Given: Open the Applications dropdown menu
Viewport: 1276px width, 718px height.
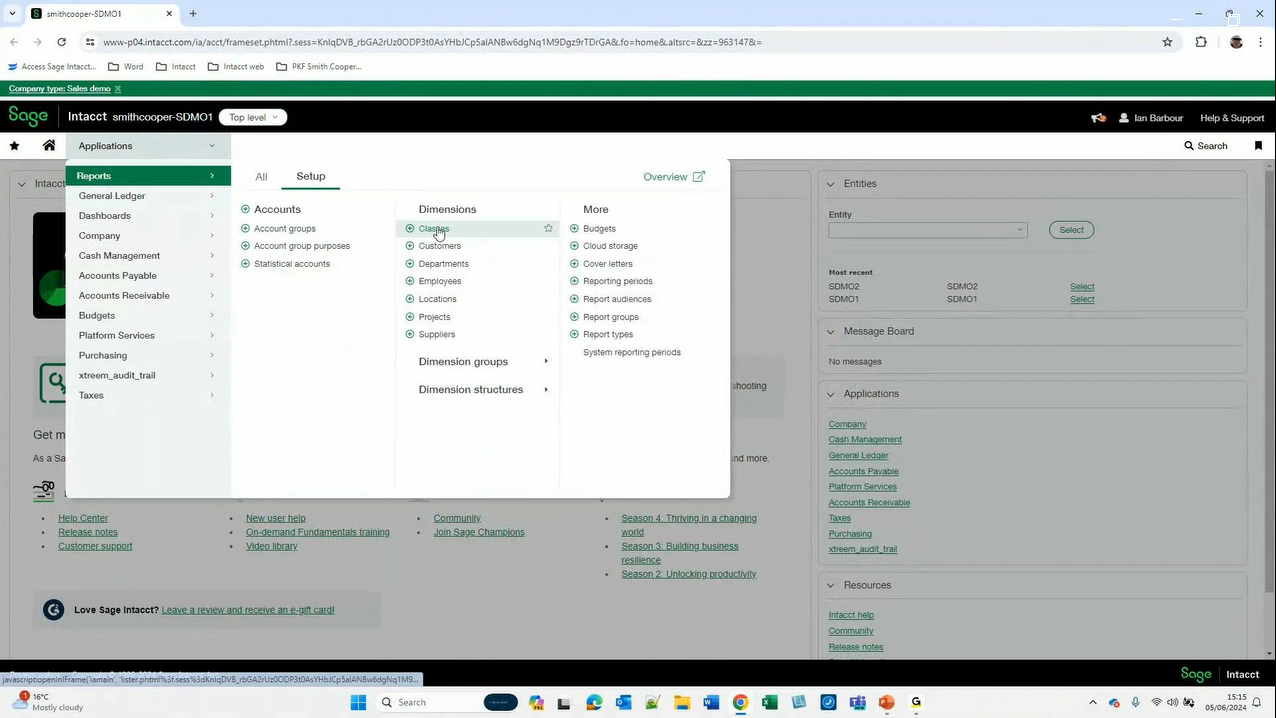Looking at the screenshot, I should click(148, 146).
